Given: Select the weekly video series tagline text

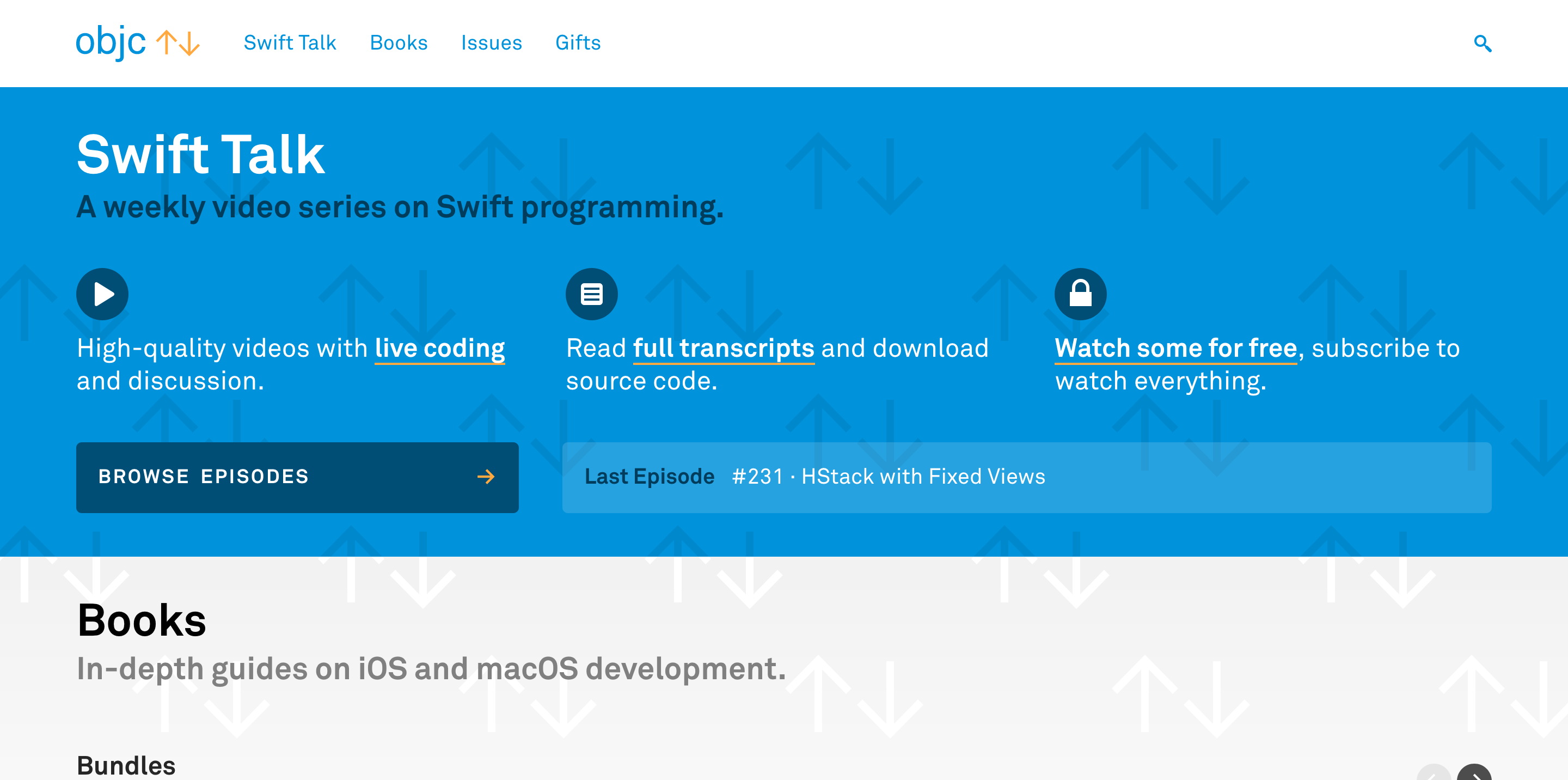Looking at the screenshot, I should (400, 207).
